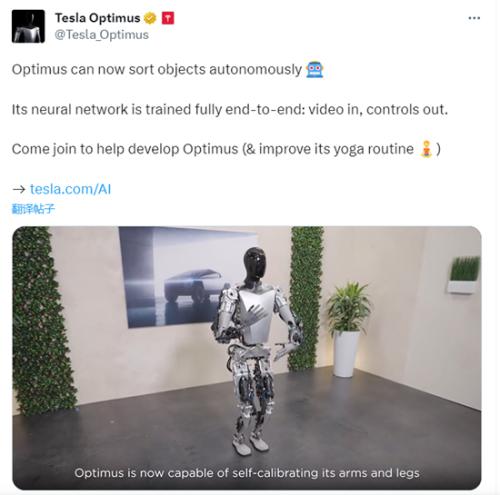Click the 'neural network is trained' sentence

pyautogui.click(x=230, y=109)
